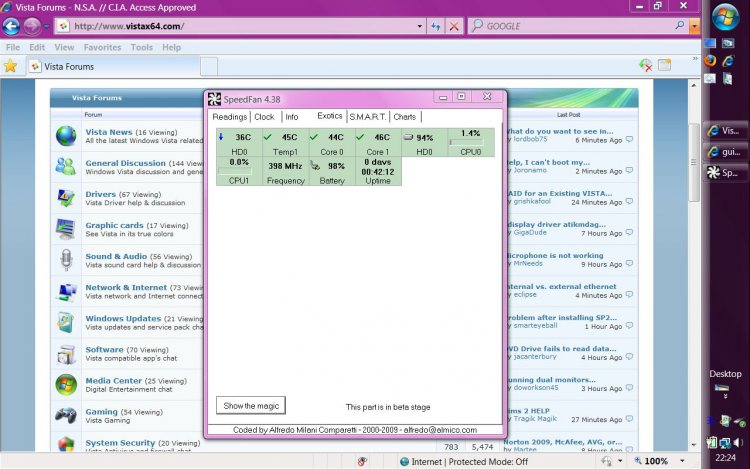Click the battery power tray icon

tap(712, 443)
